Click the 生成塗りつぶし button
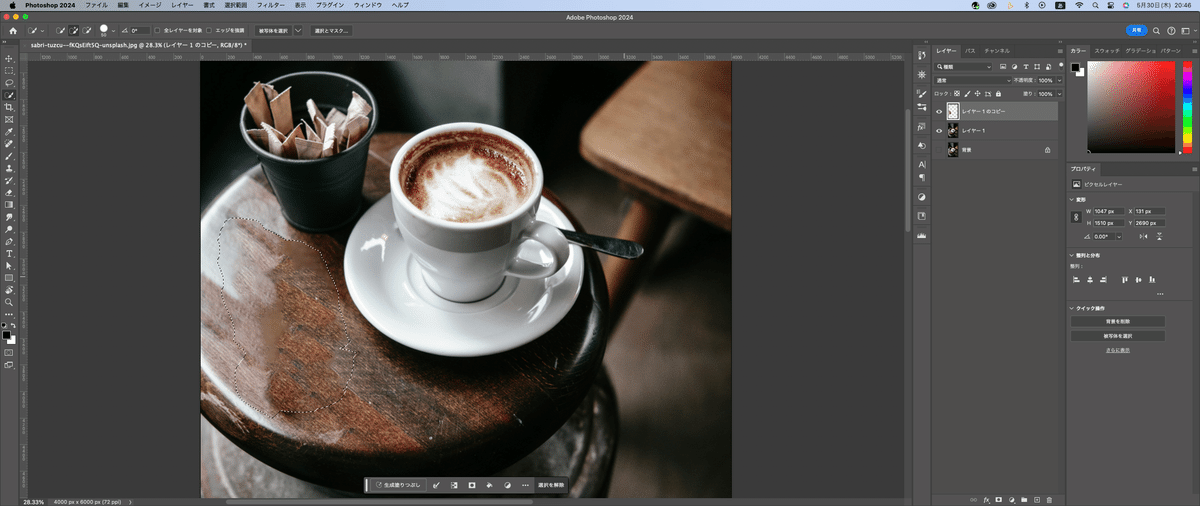Viewport: 1200px width, 506px height. (397, 485)
